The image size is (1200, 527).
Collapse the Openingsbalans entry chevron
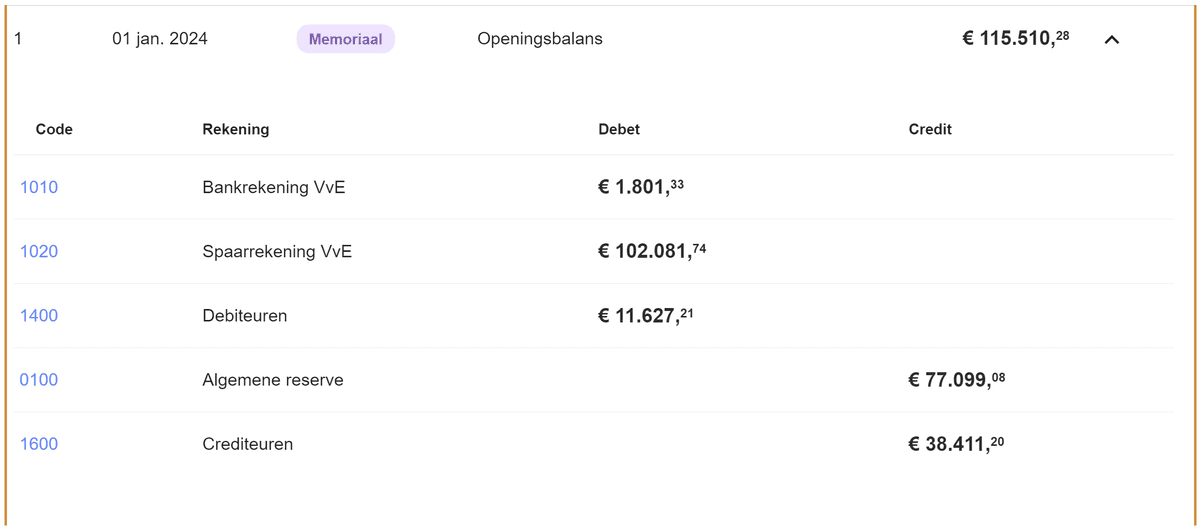(x=1111, y=40)
